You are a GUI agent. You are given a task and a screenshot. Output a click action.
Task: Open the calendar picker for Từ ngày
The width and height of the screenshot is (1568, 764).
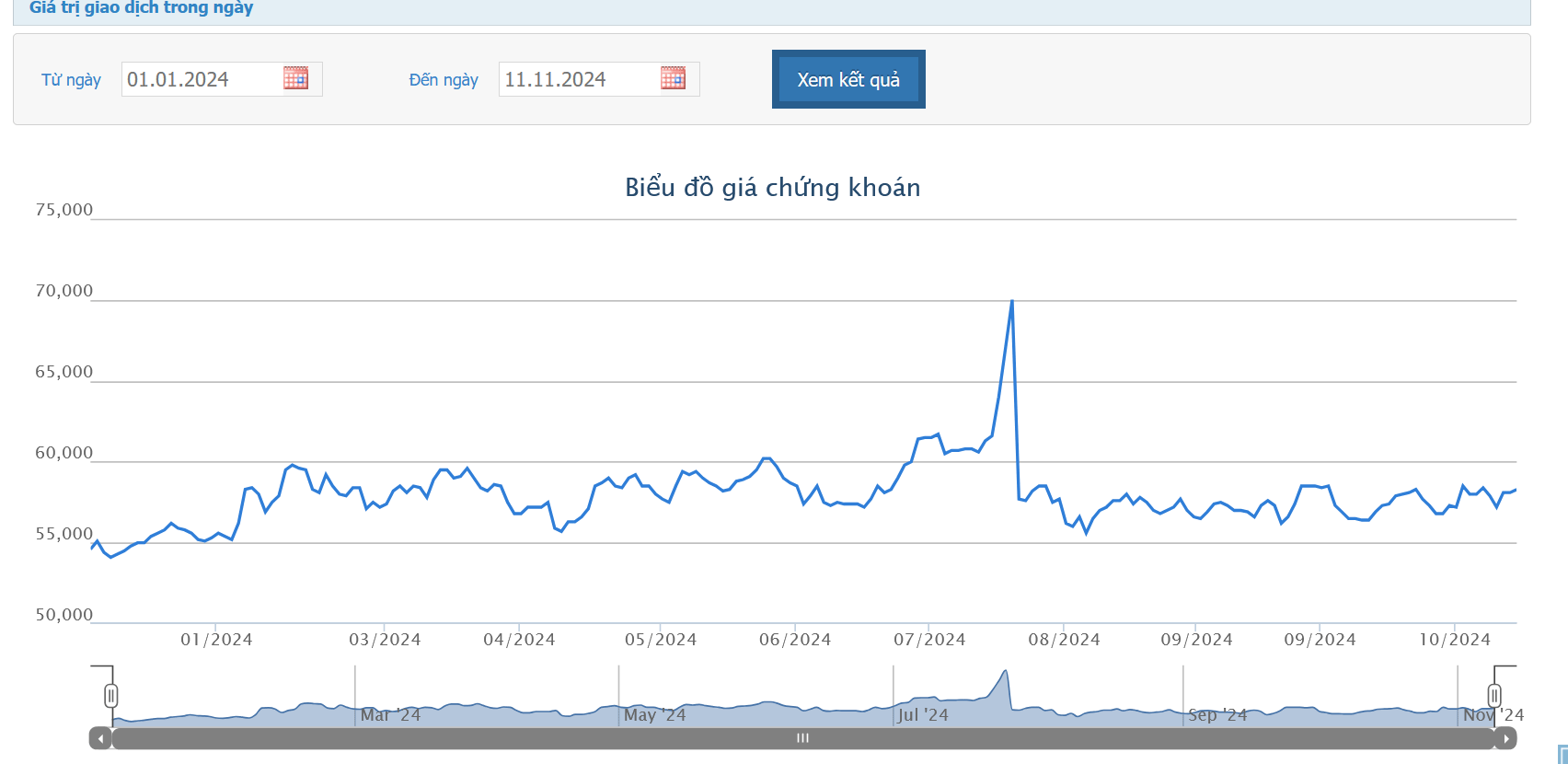[x=295, y=78]
